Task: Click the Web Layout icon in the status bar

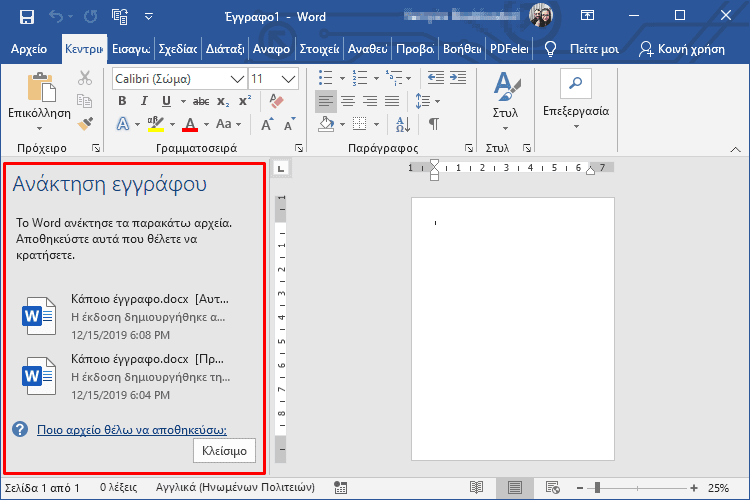Action: pyautogui.click(x=552, y=488)
